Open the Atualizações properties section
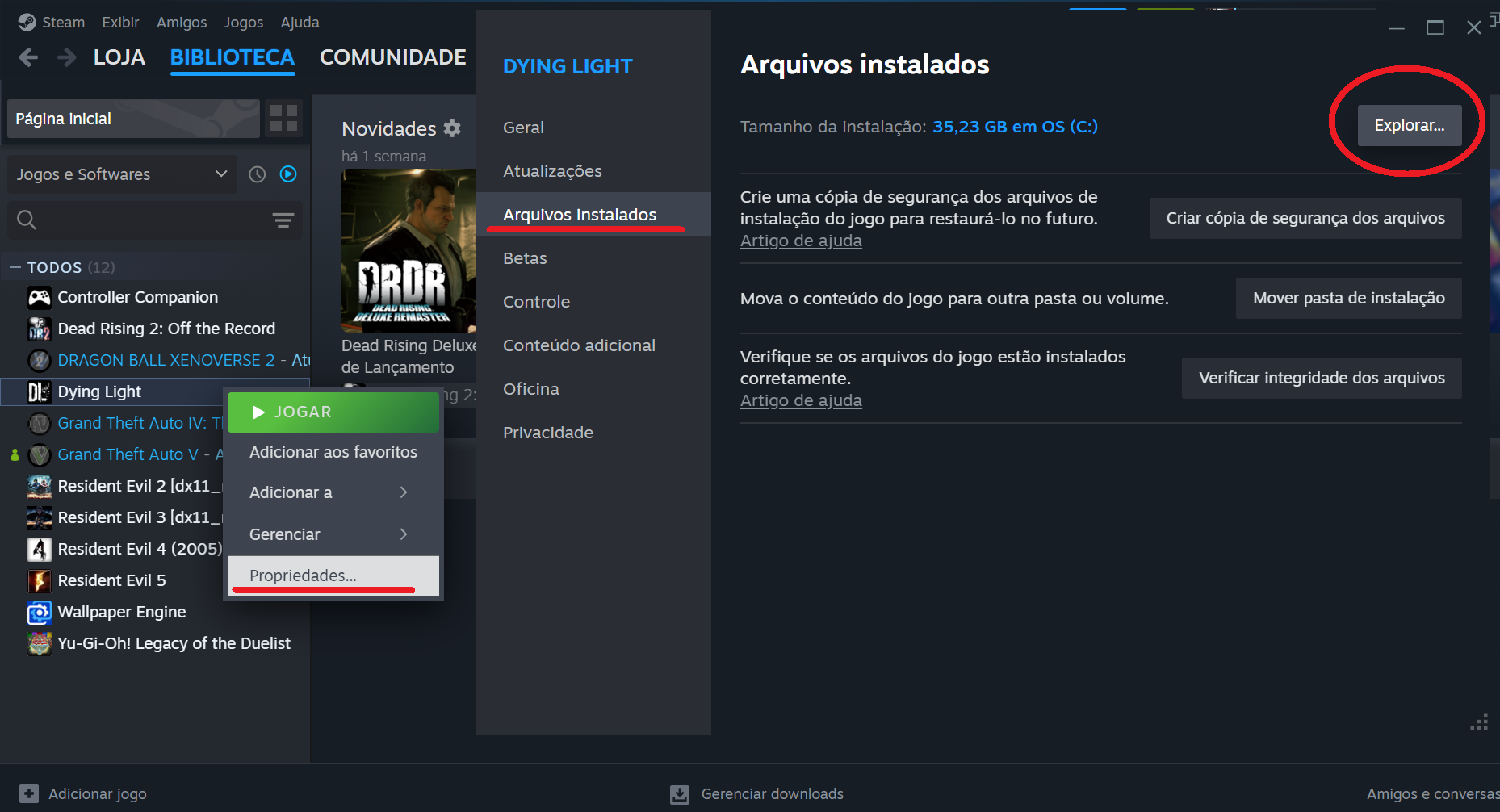The image size is (1500, 812). [x=593, y=171]
